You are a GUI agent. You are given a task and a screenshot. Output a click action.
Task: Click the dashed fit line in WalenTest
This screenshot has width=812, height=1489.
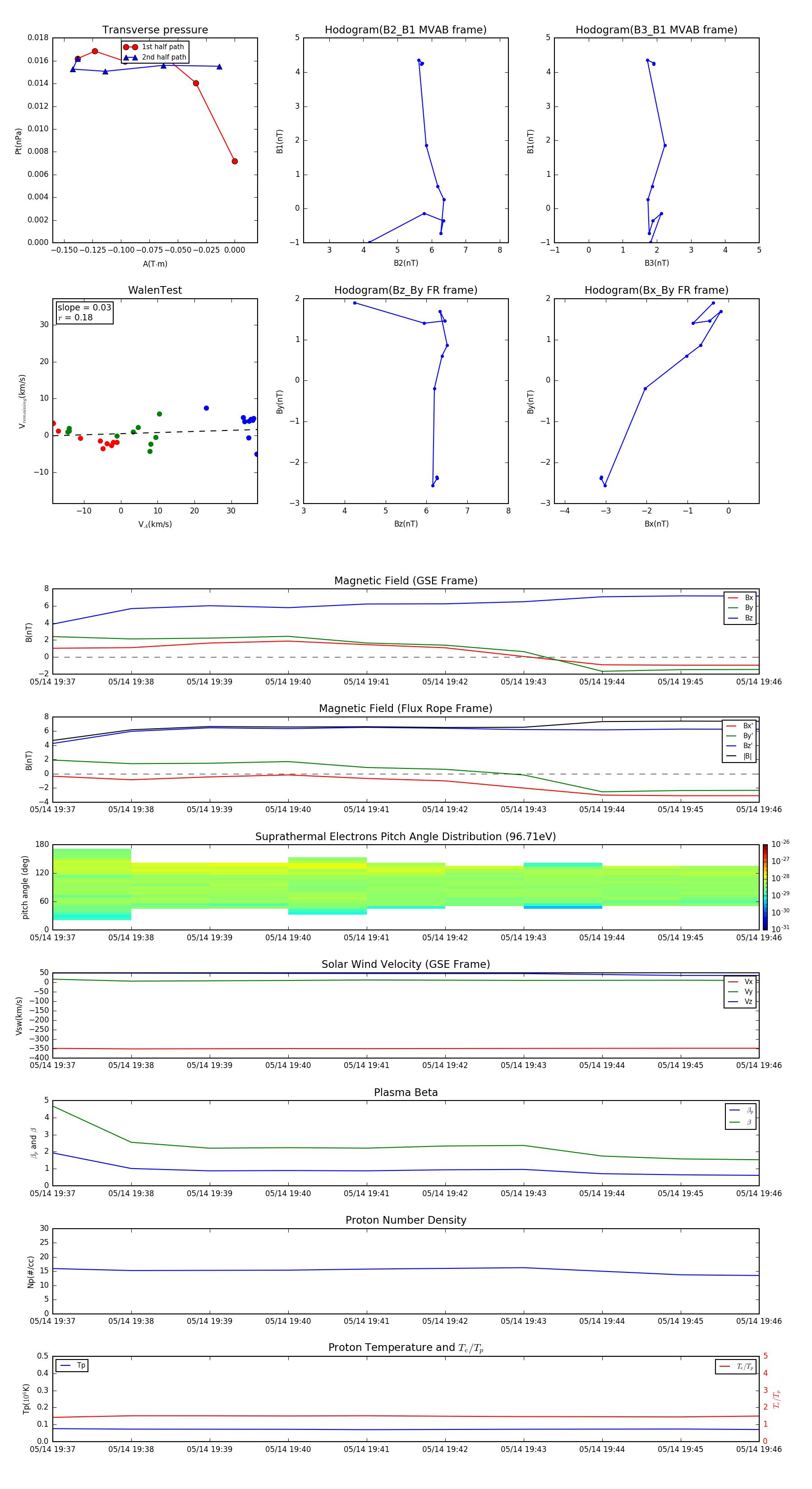tap(155, 432)
